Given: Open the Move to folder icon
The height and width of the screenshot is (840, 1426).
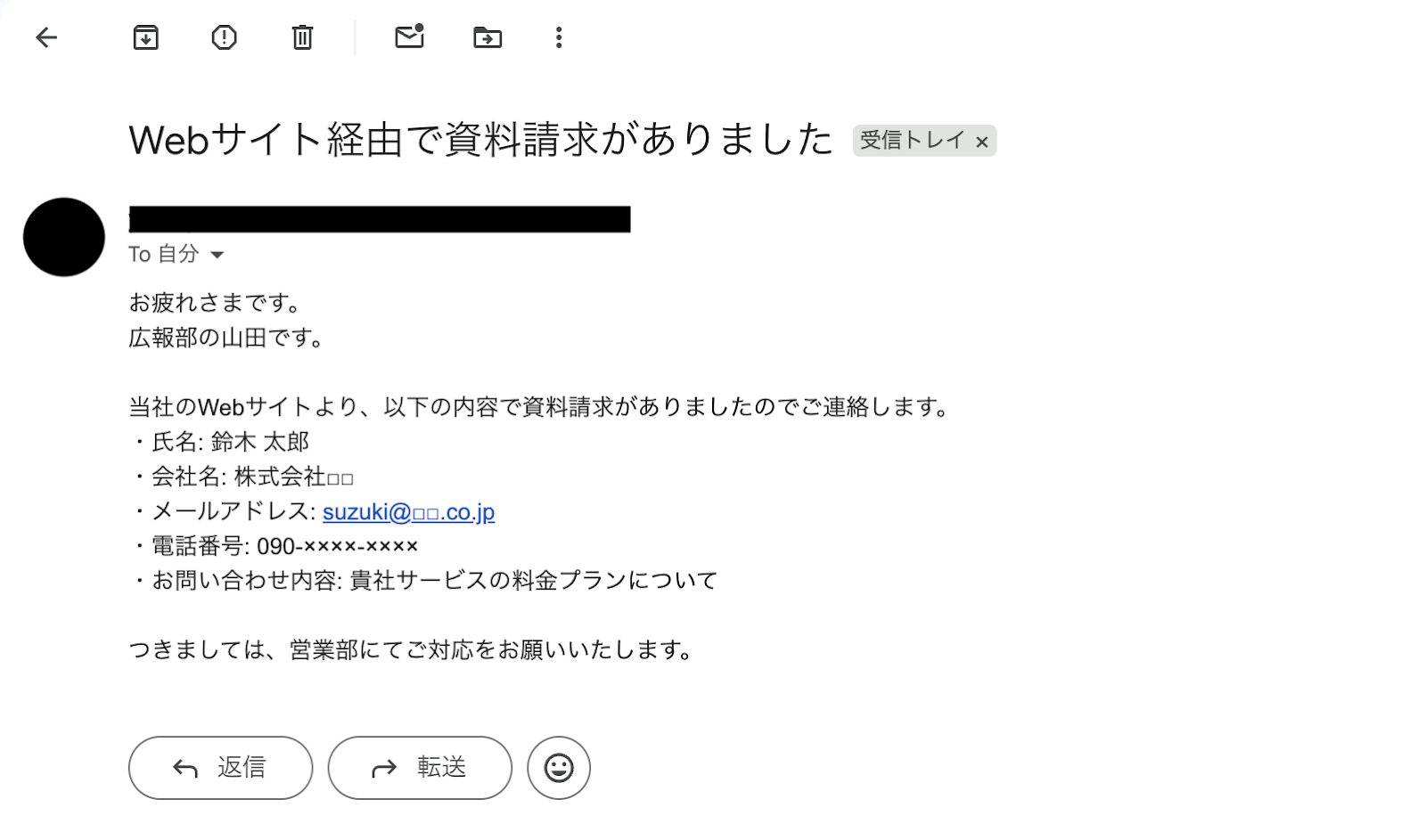Looking at the screenshot, I should pyautogui.click(x=488, y=37).
